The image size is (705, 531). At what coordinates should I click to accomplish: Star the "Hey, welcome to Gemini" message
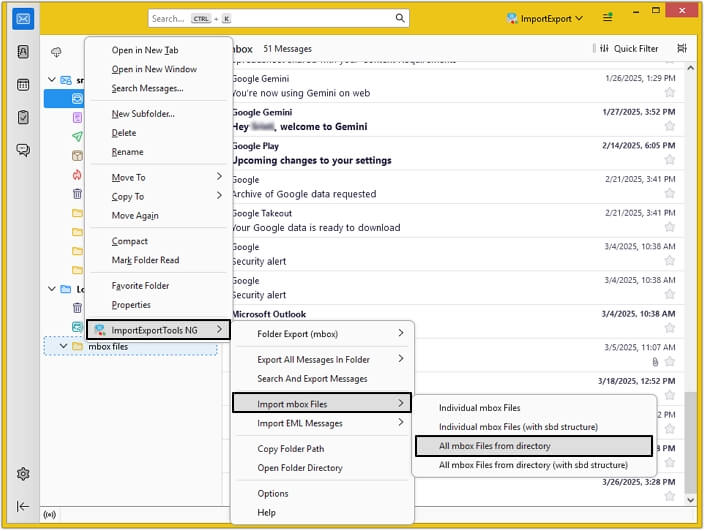coord(669,127)
